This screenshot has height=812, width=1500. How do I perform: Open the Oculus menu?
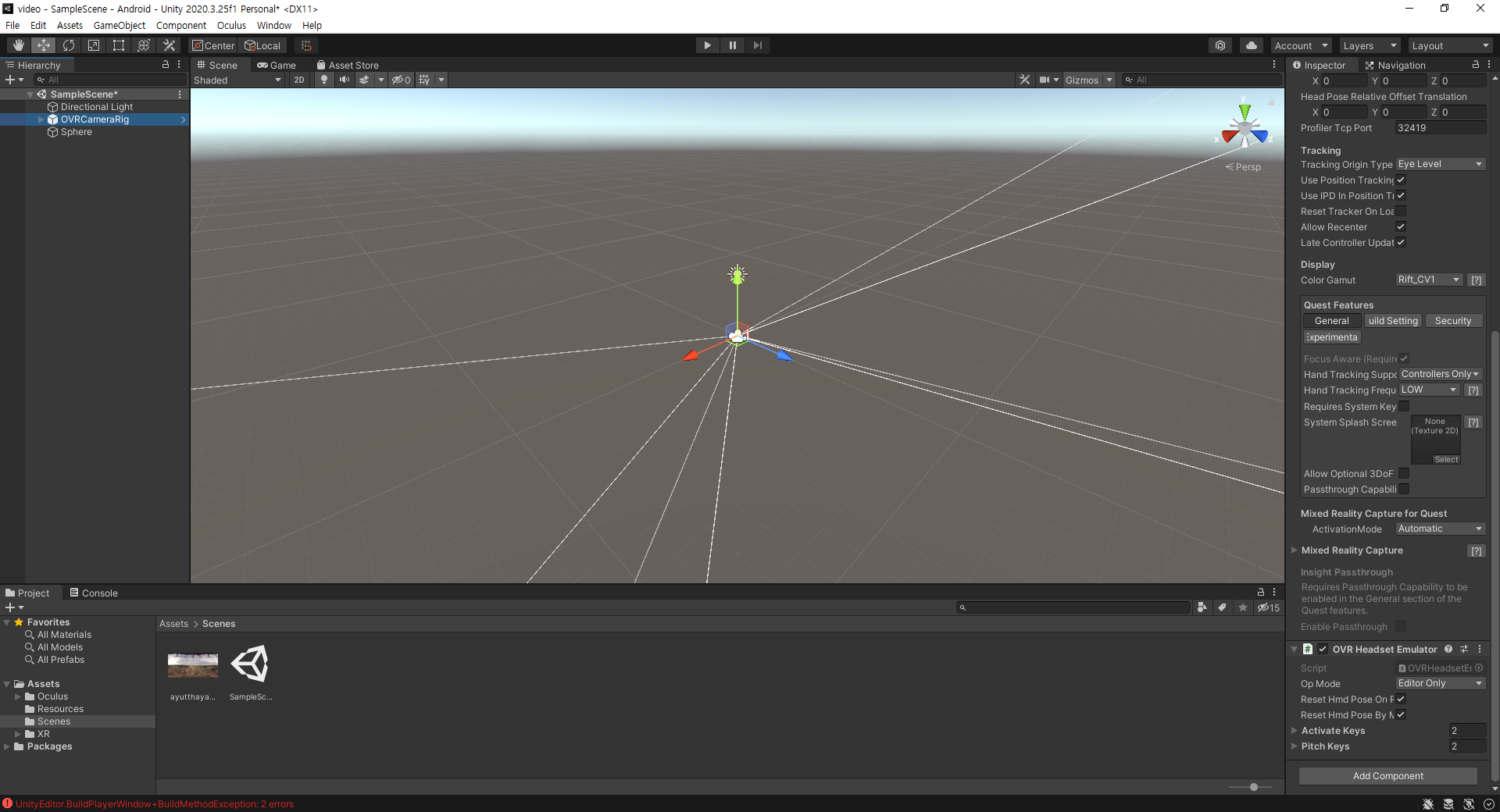click(x=231, y=25)
